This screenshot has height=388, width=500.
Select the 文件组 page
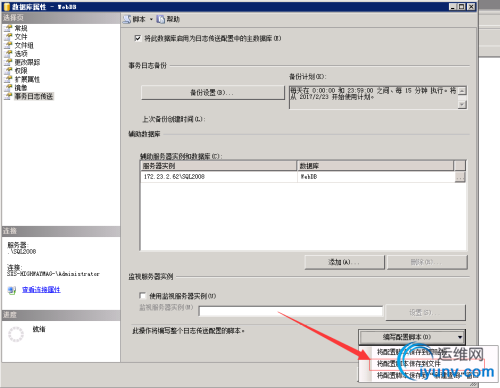[x=24, y=45]
